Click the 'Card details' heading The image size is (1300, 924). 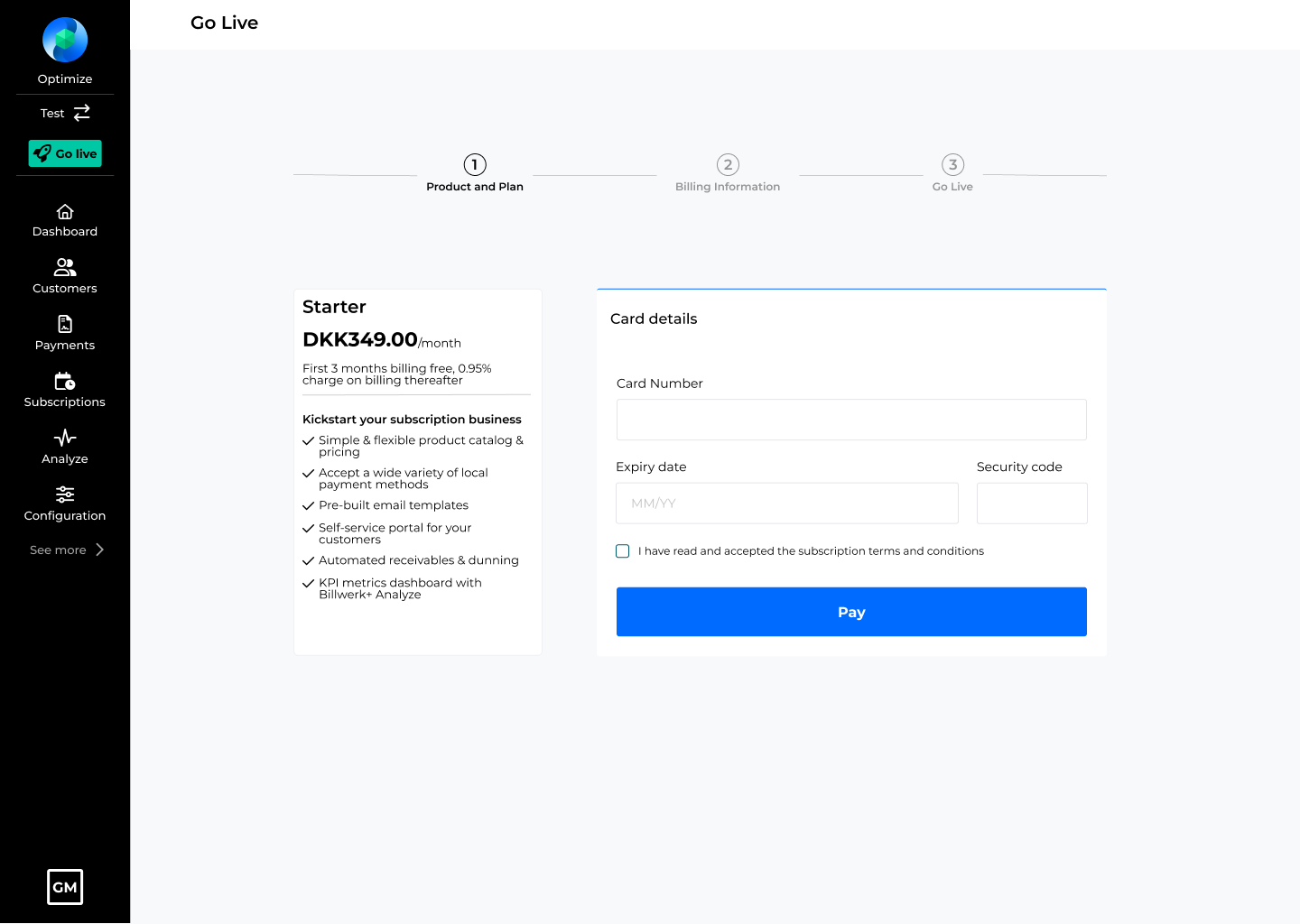[654, 319]
